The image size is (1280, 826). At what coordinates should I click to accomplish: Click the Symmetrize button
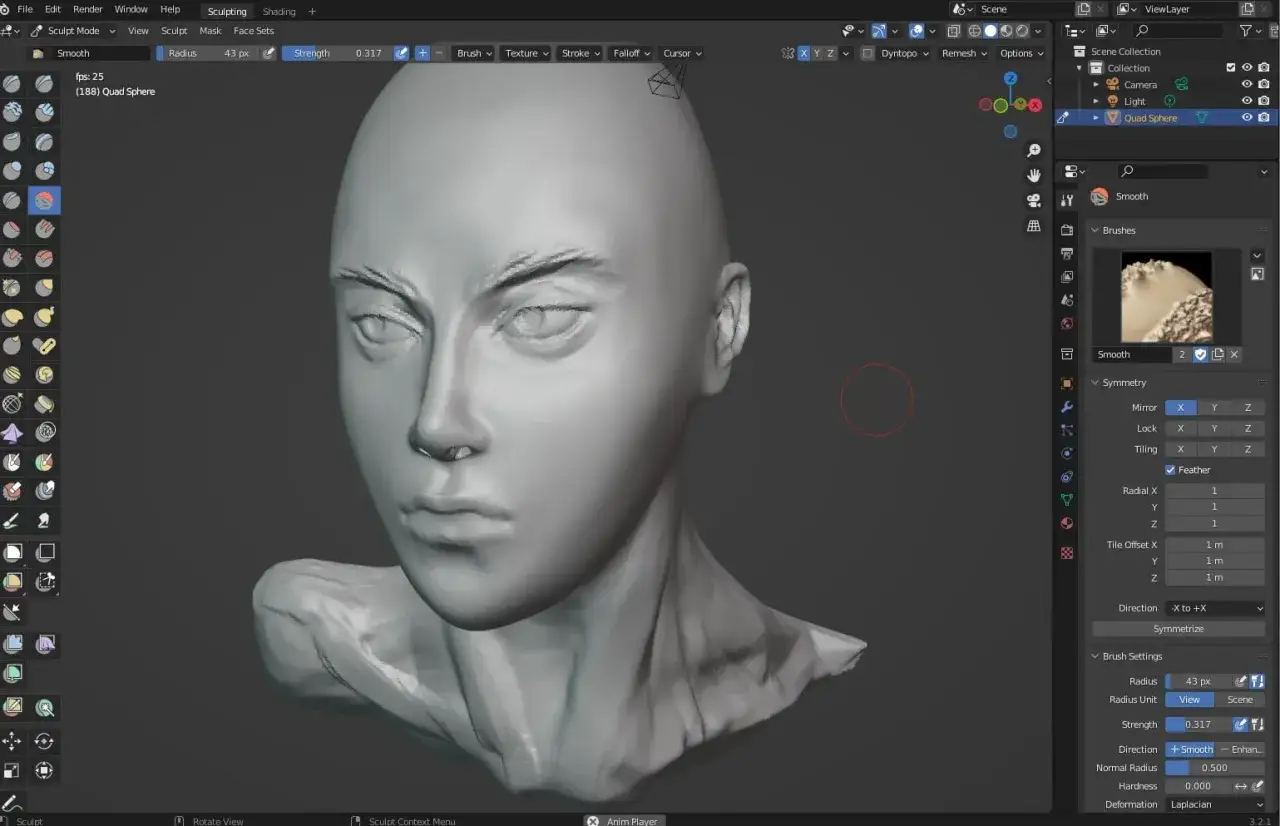[x=1179, y=629]
